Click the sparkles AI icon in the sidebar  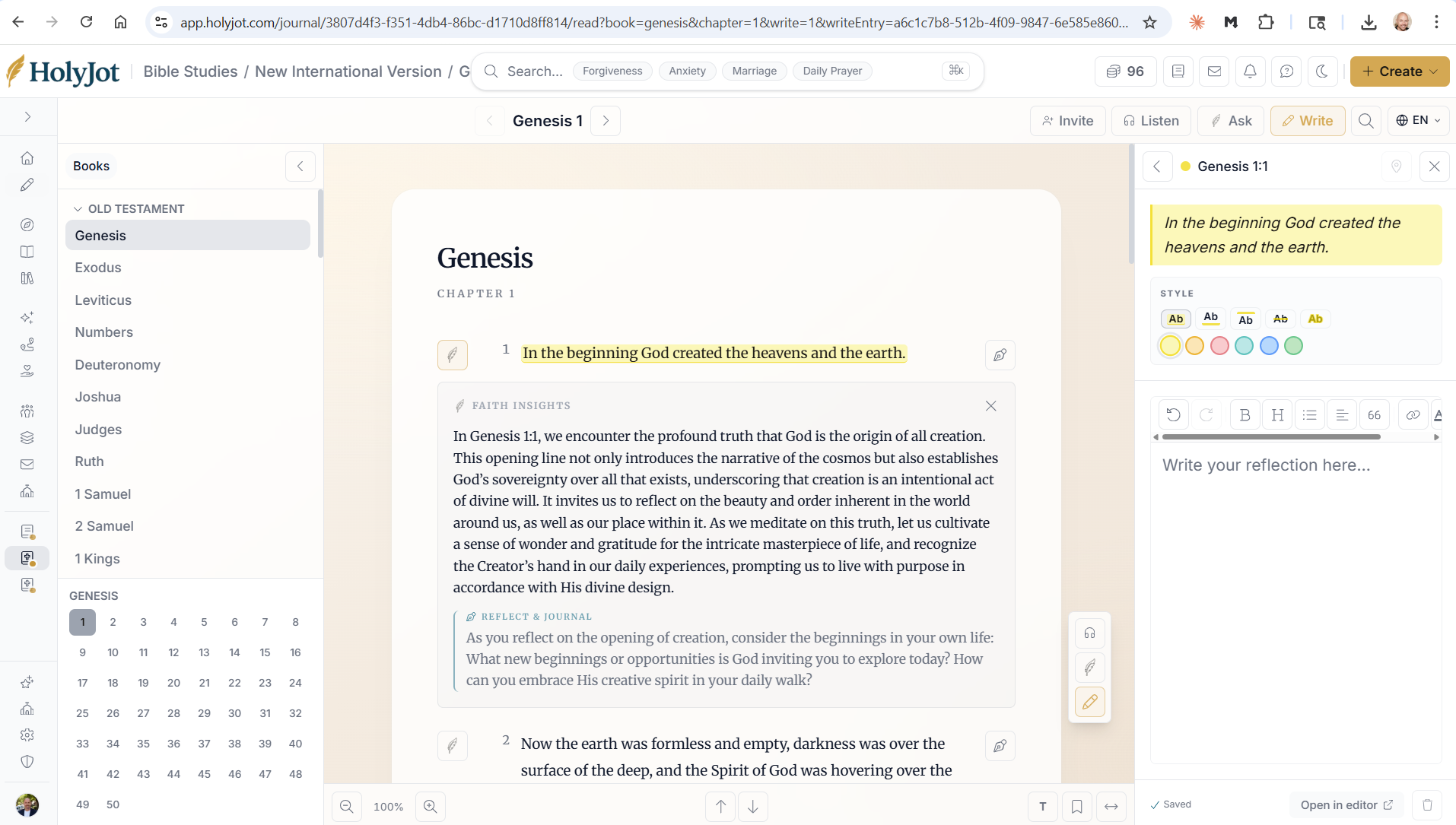[27, 318]
